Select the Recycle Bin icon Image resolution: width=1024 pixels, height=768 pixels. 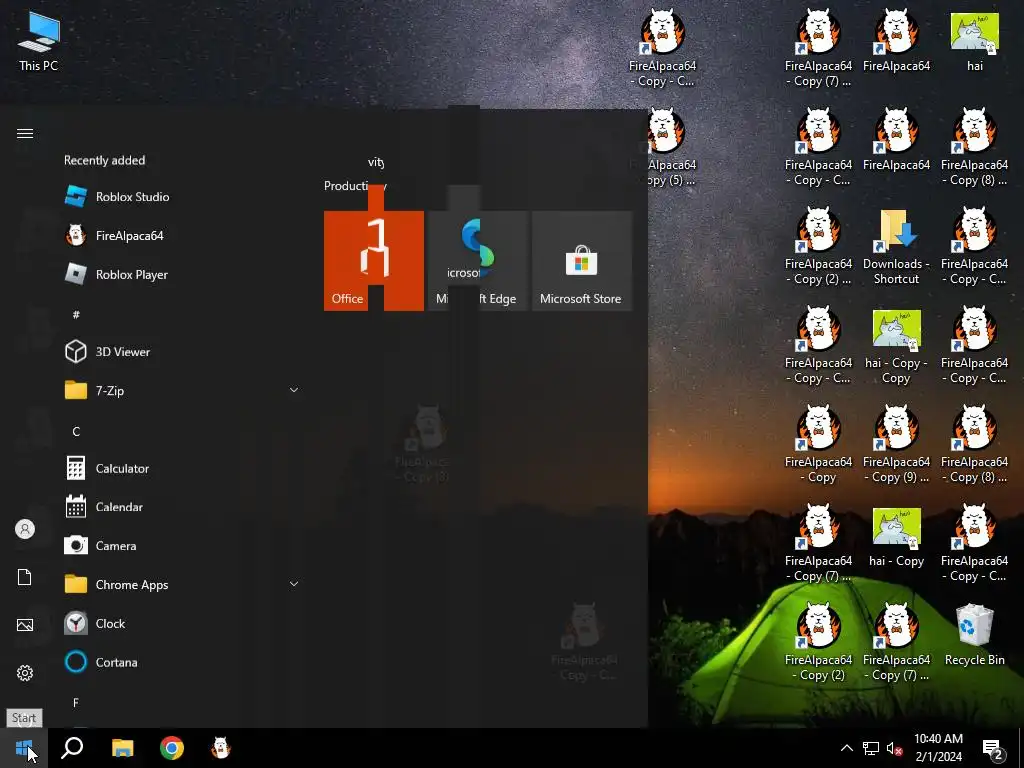pyautogui.click(x=974, y=635)
